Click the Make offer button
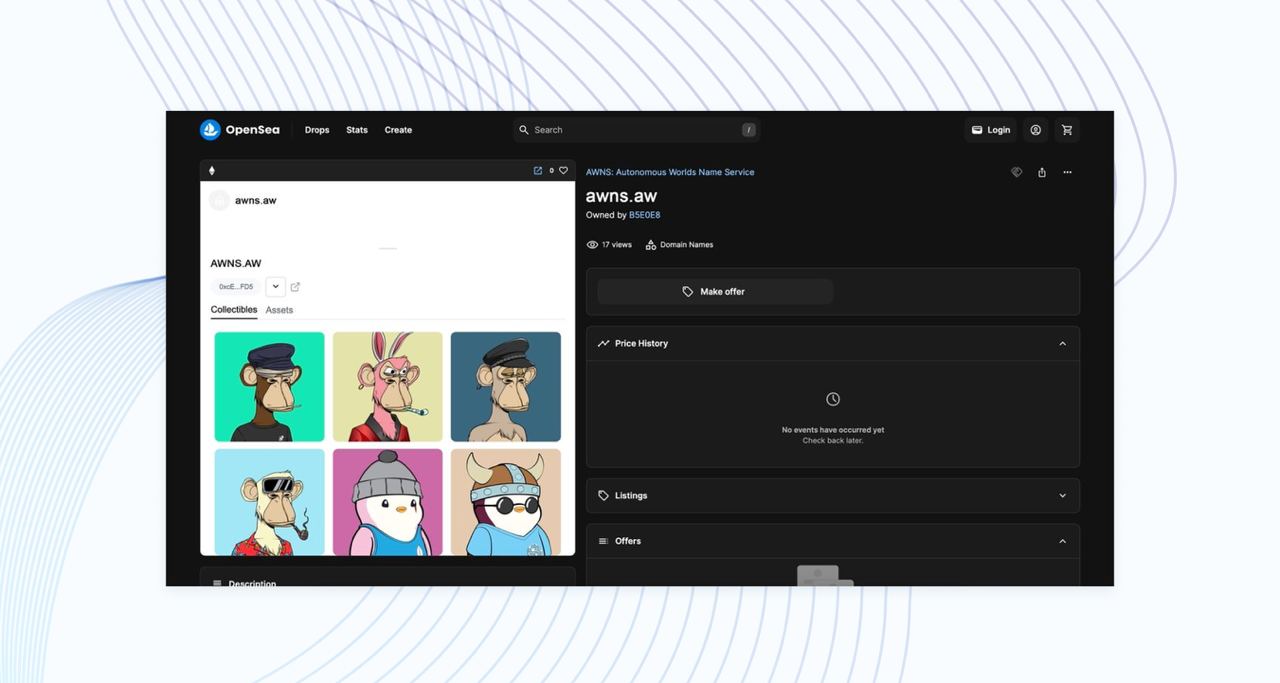The width and height of the screenshot is (1280, 683). [x=715, y=292]
